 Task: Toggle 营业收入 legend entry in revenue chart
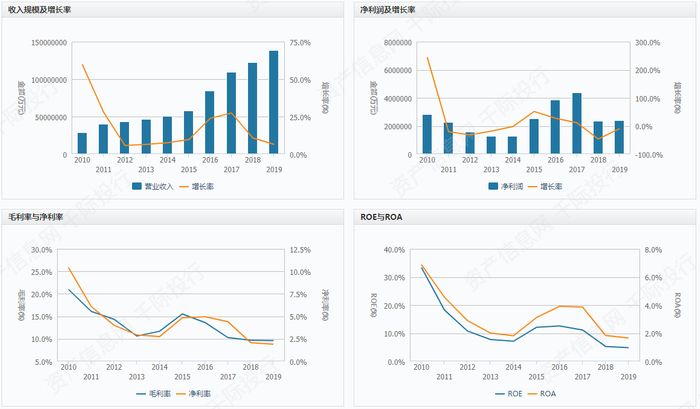click(153, 187)
